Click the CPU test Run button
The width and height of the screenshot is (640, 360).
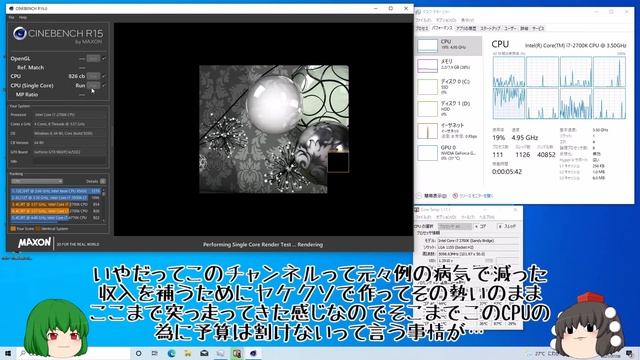93,76
